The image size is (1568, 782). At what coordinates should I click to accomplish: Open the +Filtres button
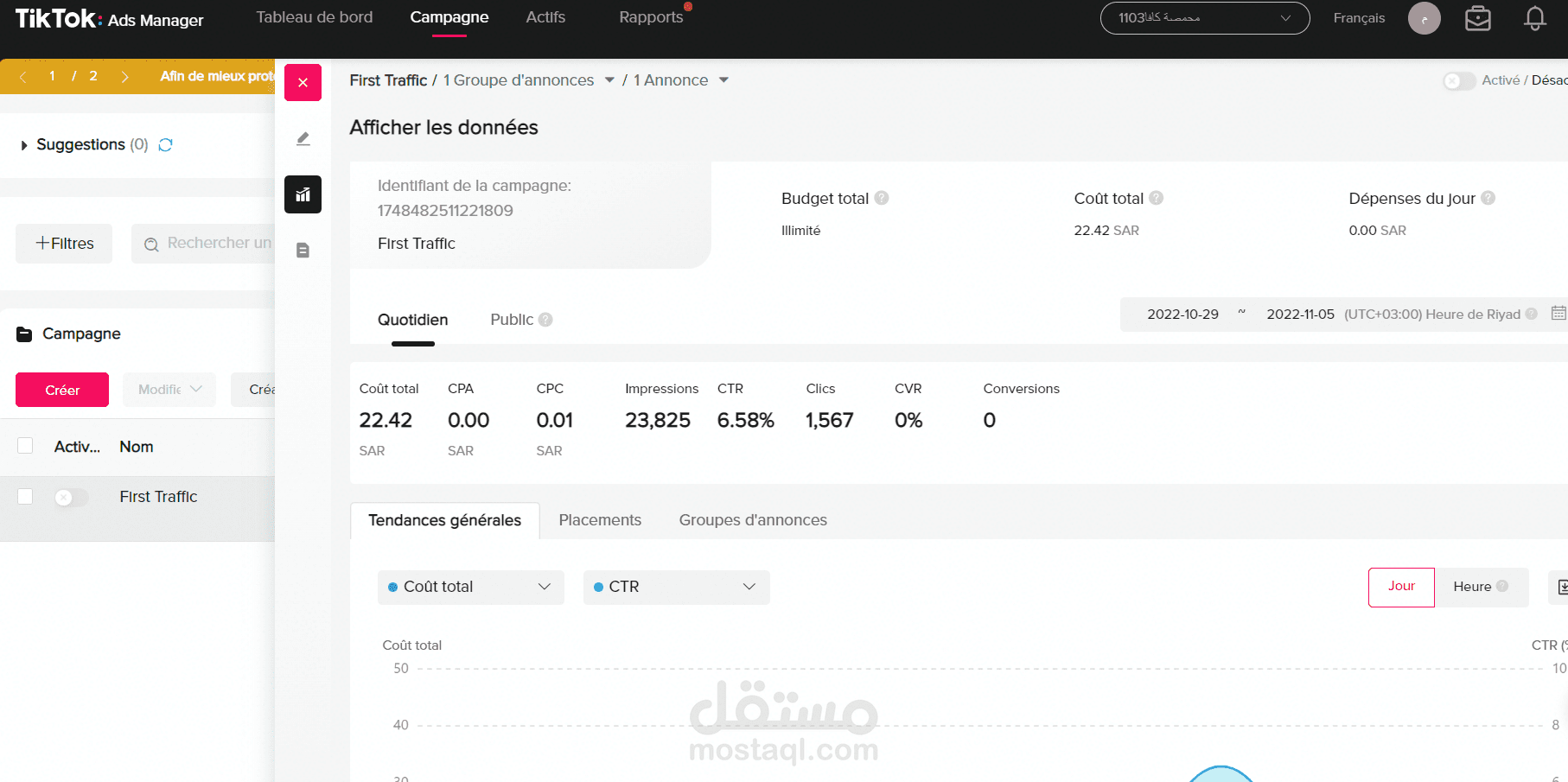point(64,244)
